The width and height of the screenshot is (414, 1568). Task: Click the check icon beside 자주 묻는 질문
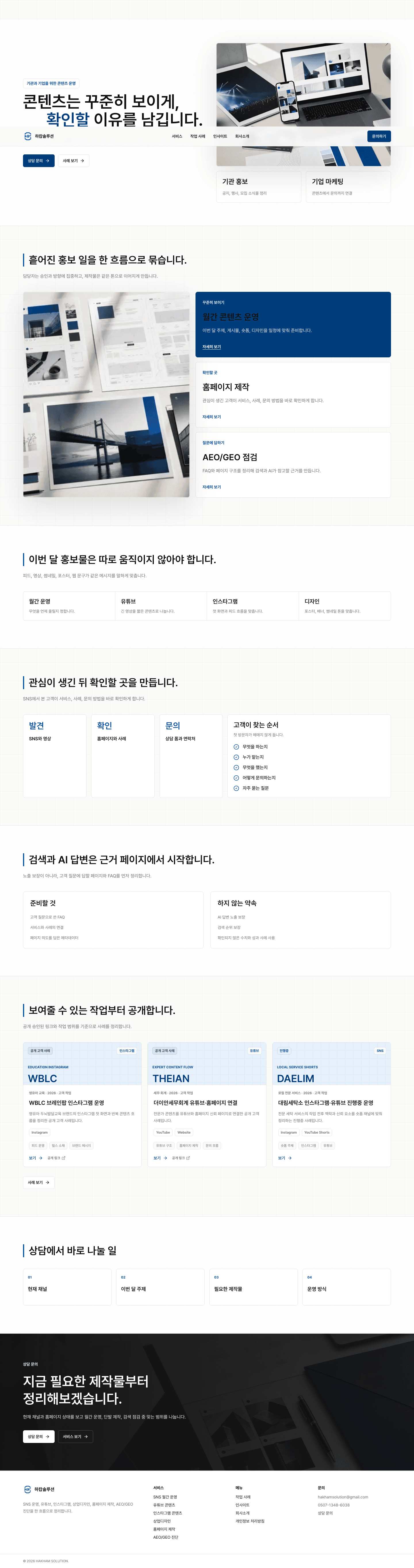point(236,788)
